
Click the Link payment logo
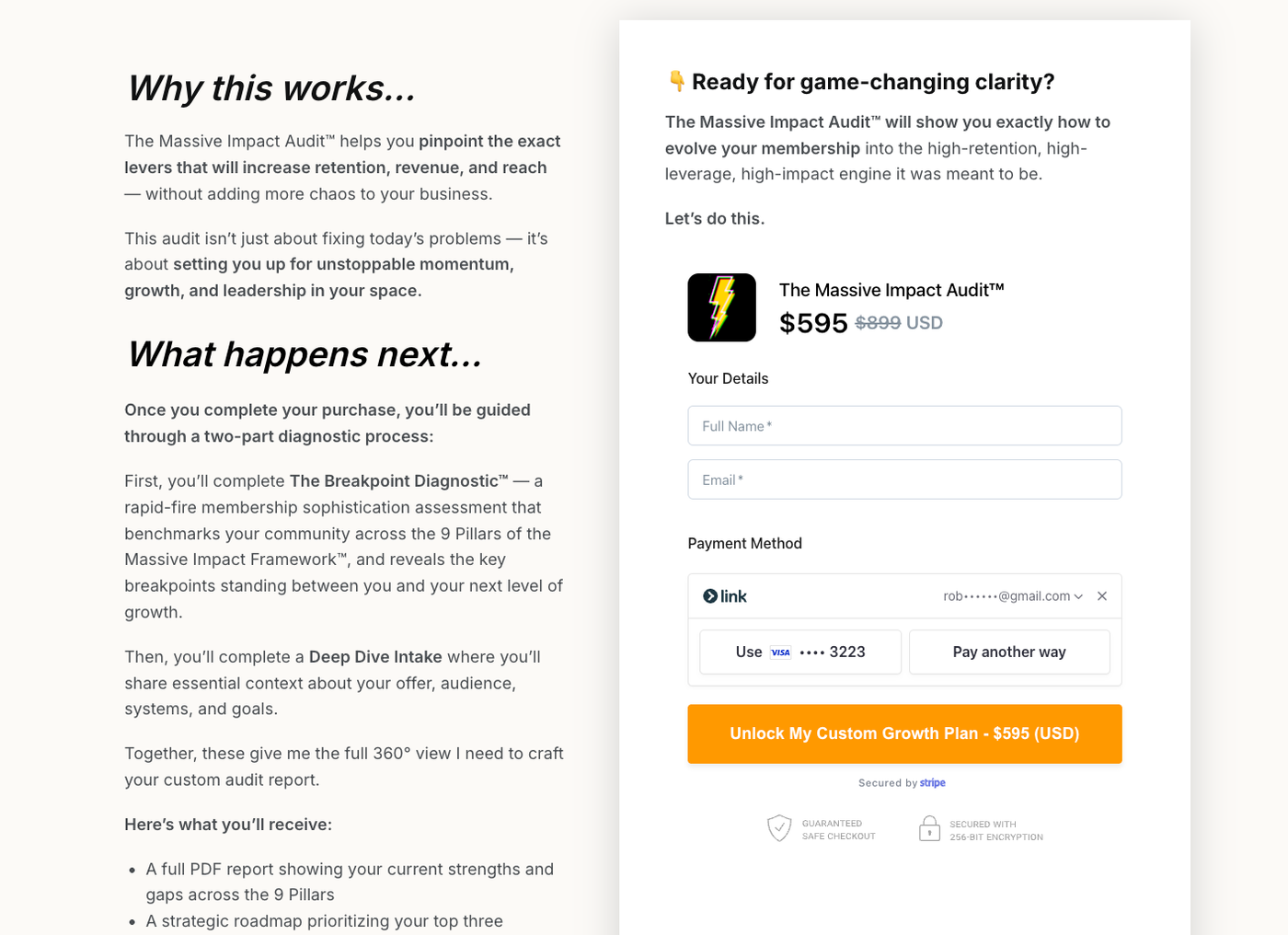(x=725, y=595)
